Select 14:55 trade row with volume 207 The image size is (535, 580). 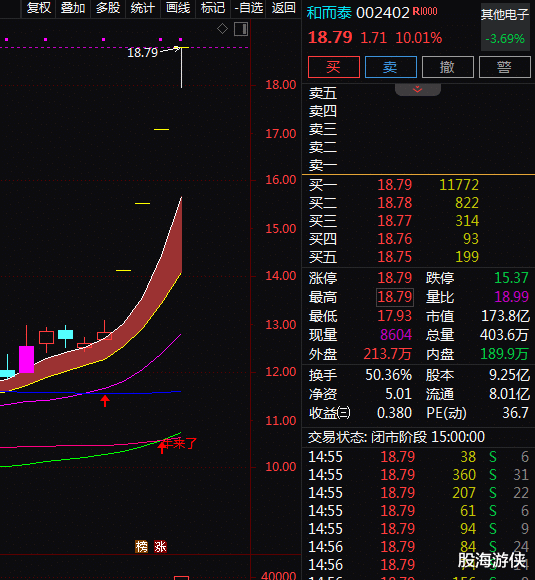[x=418, y=493]
